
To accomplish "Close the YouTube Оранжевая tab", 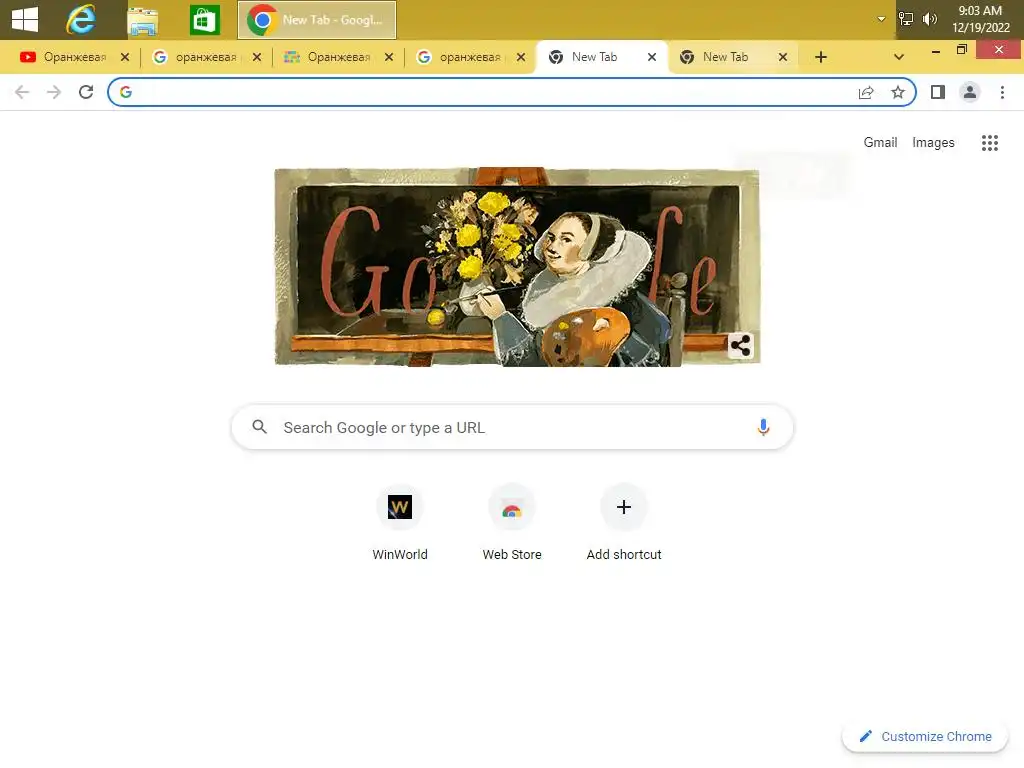I will click(125, 57).
